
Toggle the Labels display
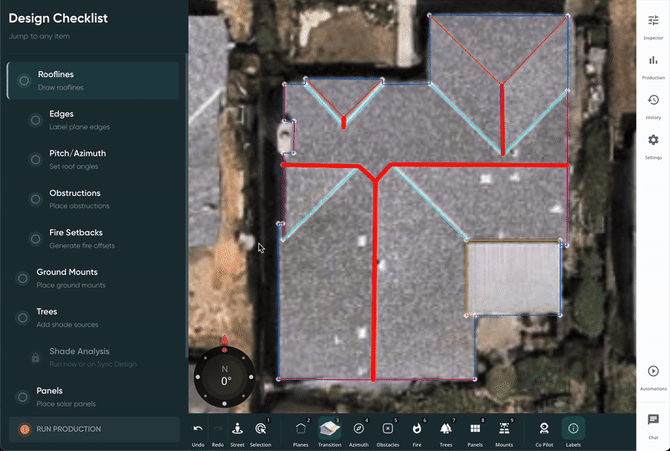click(574, 431)
